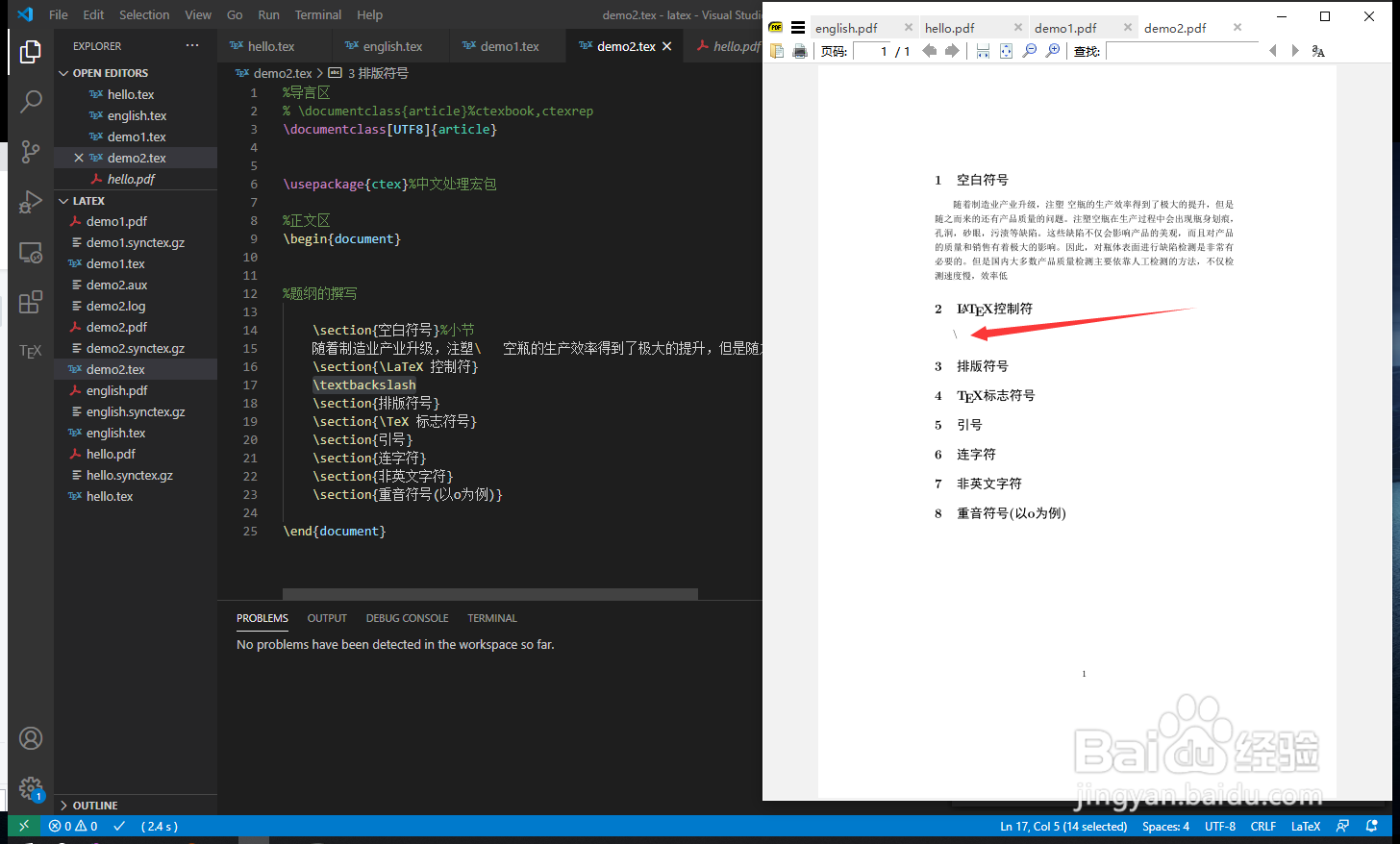The height and width of the screenshot is (844, 1400).
Task: Click the remote window status bar icon
Action: pyautogui.click(x=24, y=826)
